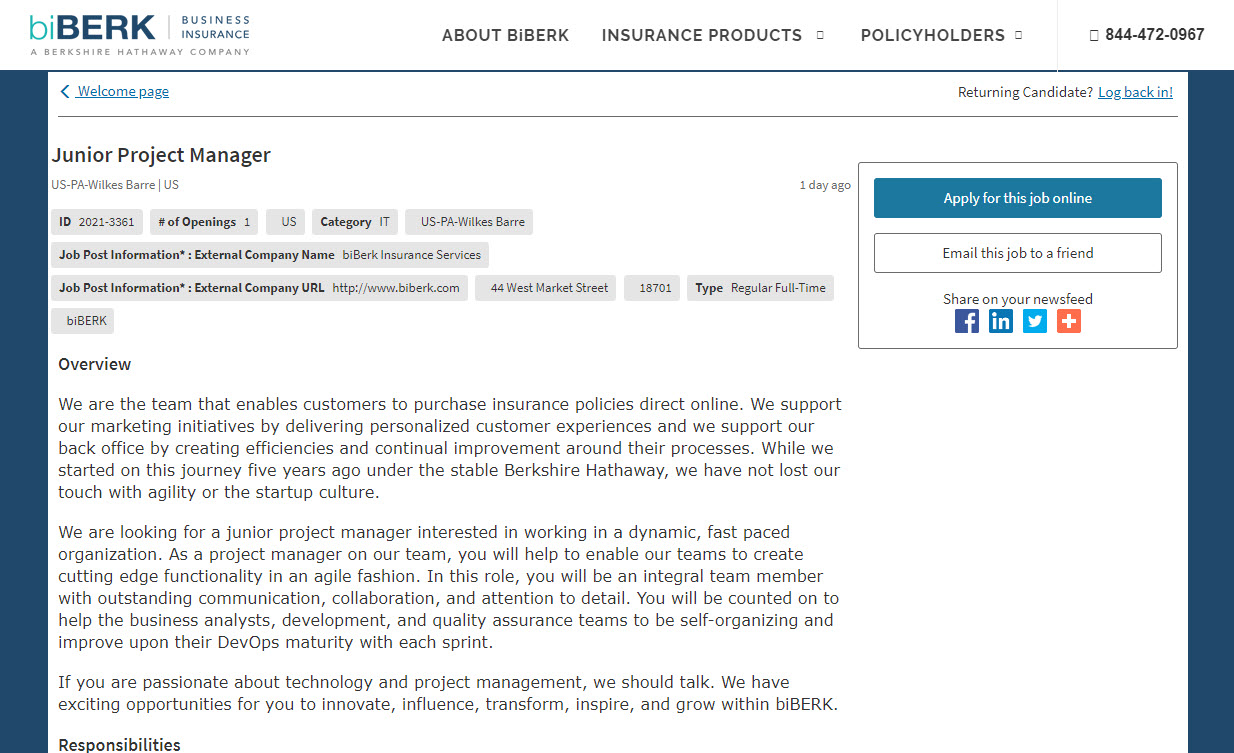Click the Type Regular Full-Time tag
The image size is (1234, 753).
[760, 288]
